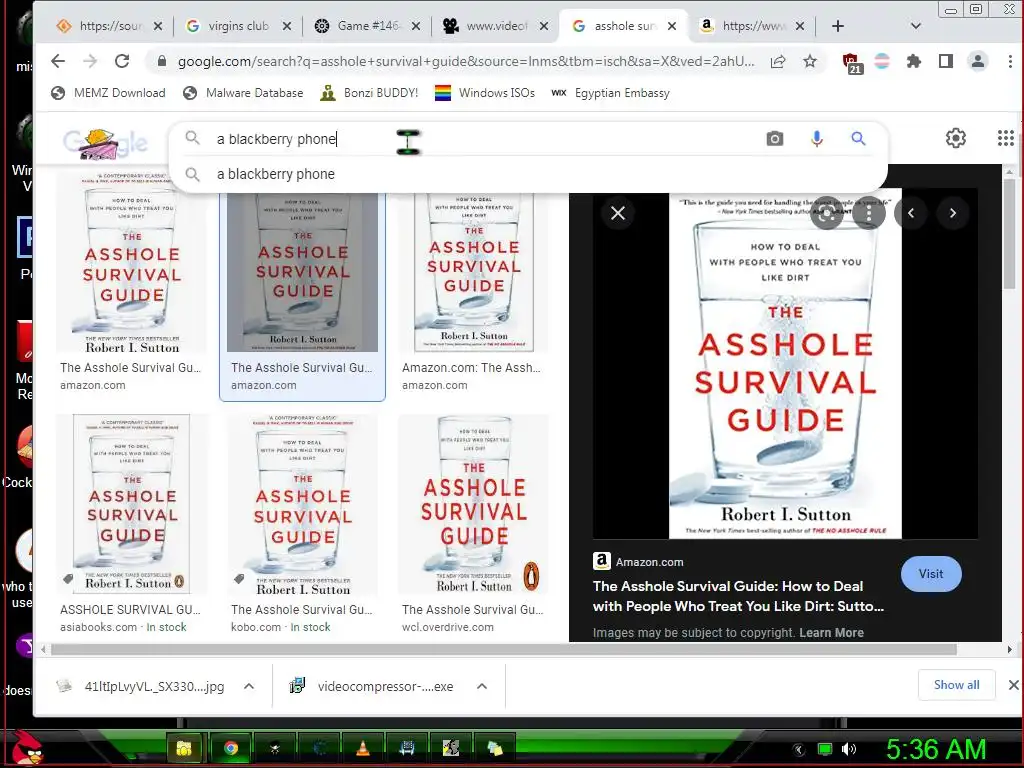Open the tab search dropdown arrow

point(916,26)
